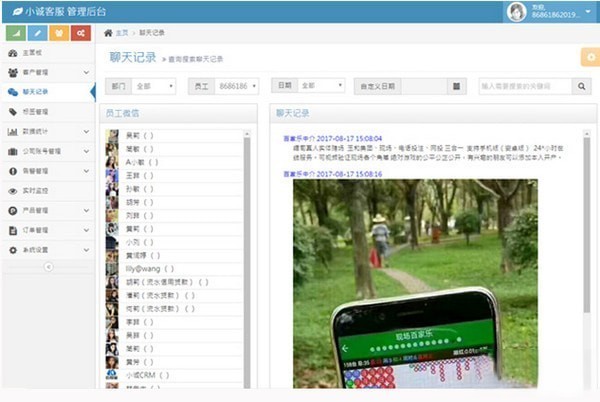Expand the bar chart statistics item's chevron
Viewport: 600px width, 402px height.
click(86, 132)
